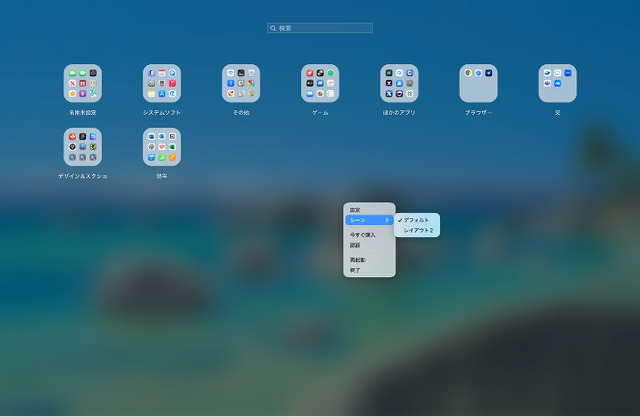
Task: Open the folder labeled 文
Action: coord(557,84)
